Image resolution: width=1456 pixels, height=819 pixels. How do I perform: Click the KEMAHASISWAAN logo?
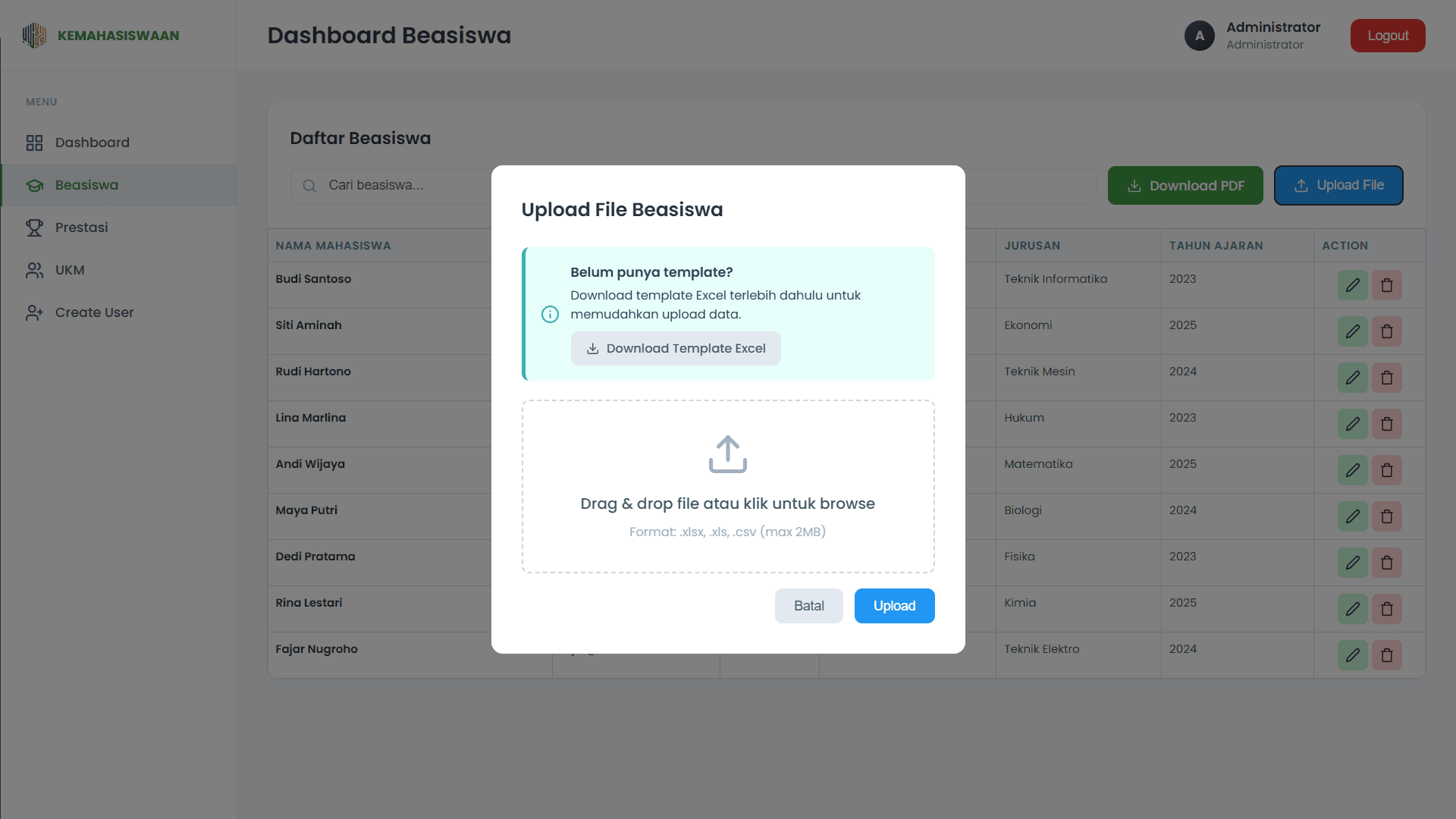point(101,35)
